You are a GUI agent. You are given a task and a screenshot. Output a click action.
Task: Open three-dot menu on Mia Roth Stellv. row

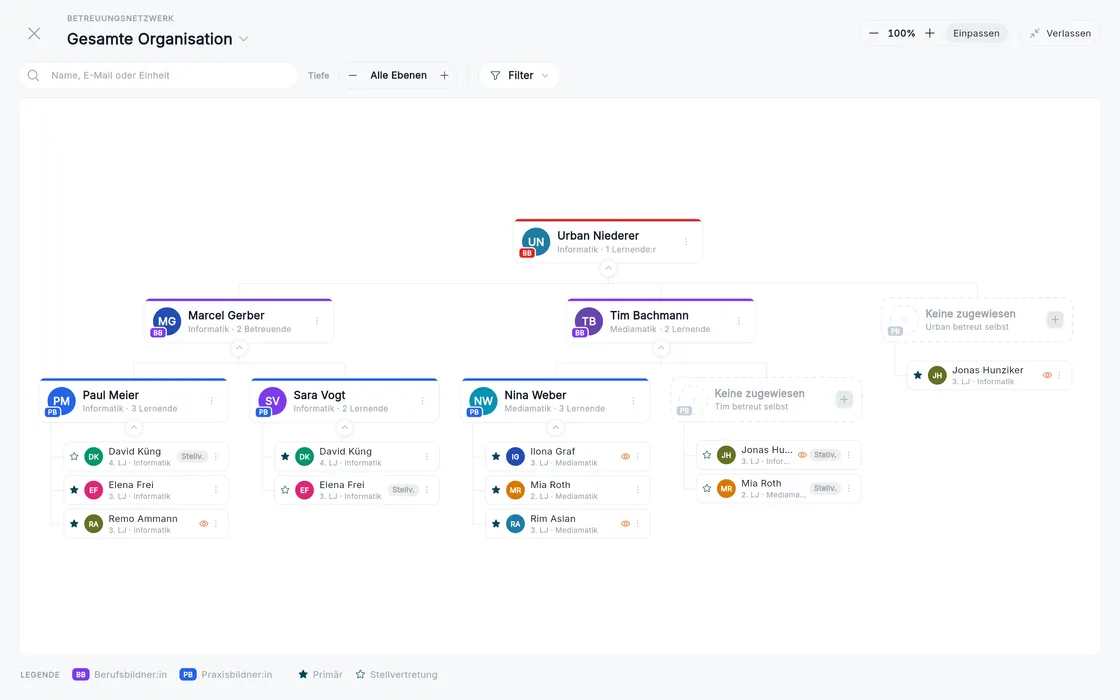[x=849, y=489]
